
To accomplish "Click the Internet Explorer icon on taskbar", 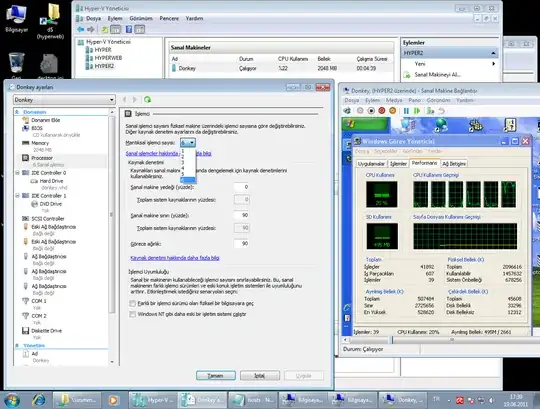I will 38,400.
